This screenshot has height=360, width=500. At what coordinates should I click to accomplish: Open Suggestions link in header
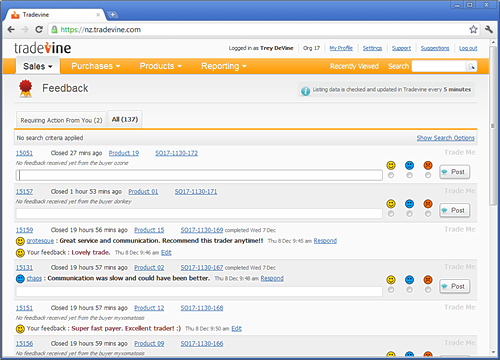point(435,48)
